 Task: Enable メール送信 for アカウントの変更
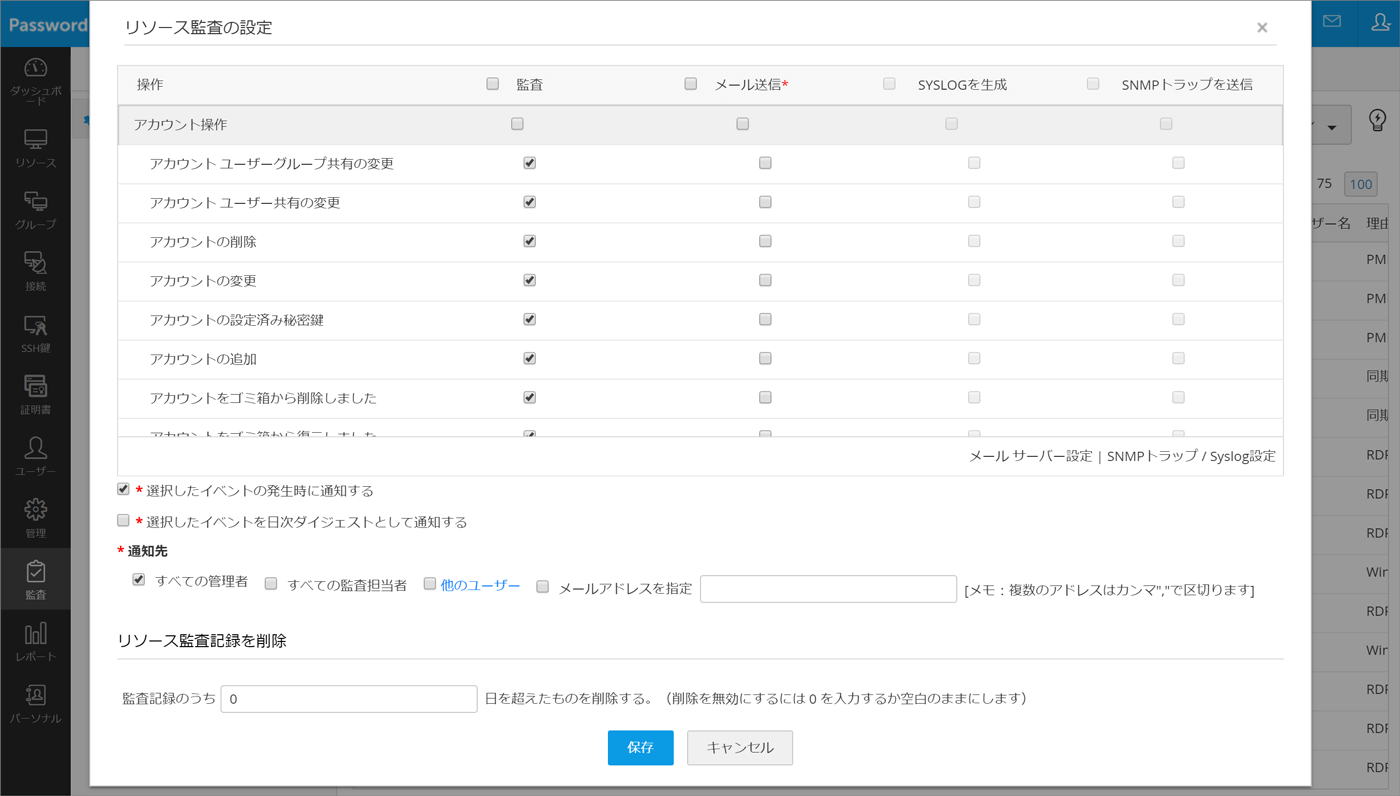[x=765, y=280]
